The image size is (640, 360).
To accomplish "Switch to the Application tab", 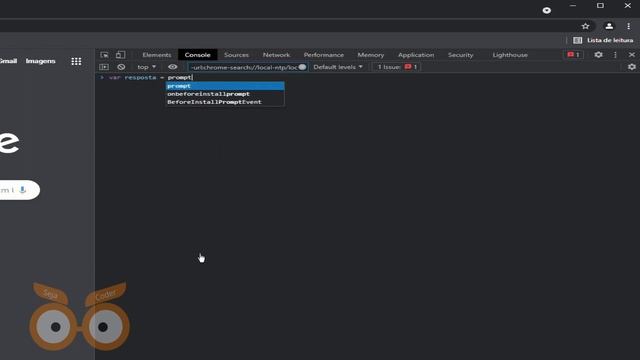I will point(416,55).
